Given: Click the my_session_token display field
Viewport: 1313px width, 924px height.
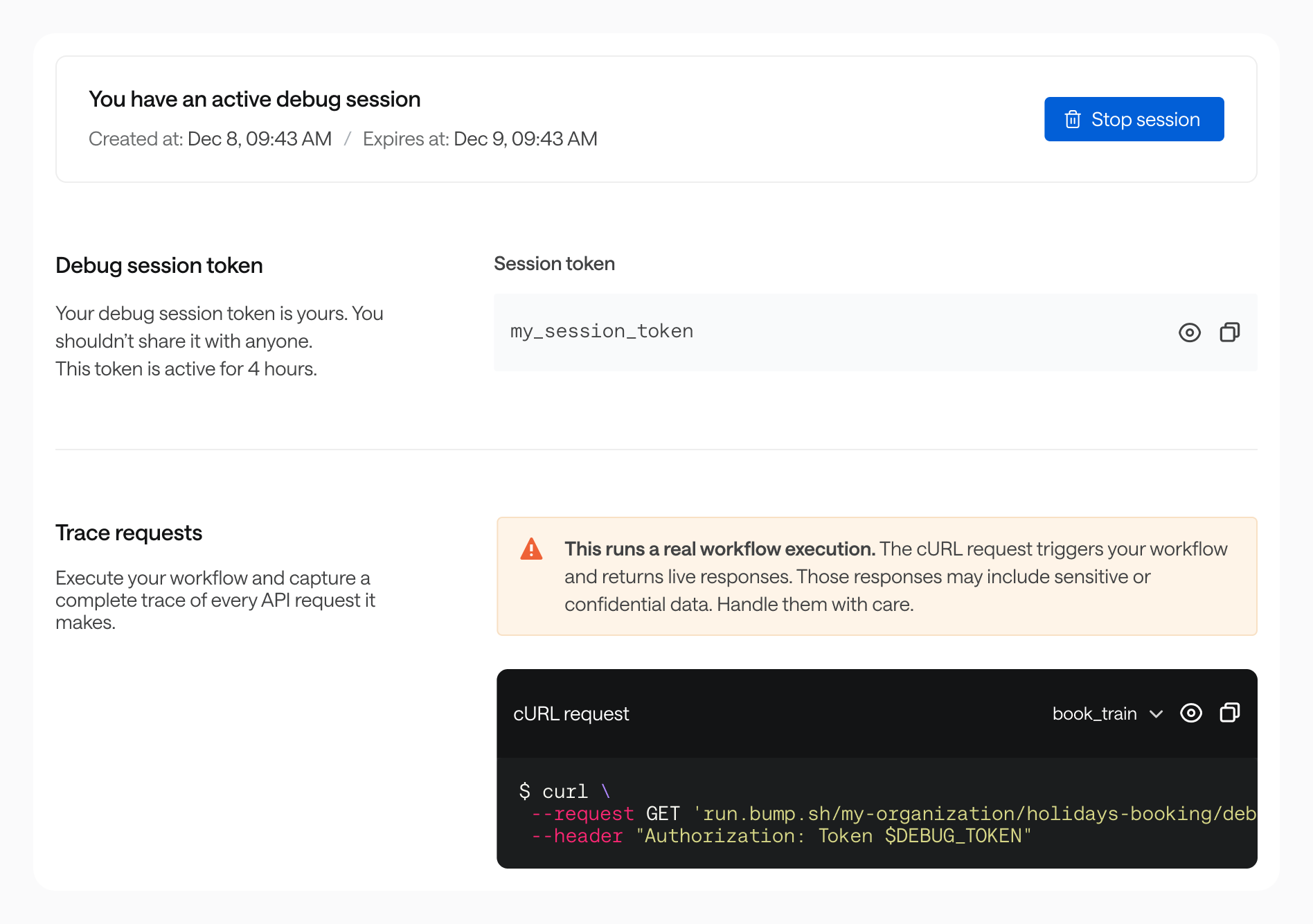Looking at the screenshot, I should pyautogui.click(x=601, y=331).
